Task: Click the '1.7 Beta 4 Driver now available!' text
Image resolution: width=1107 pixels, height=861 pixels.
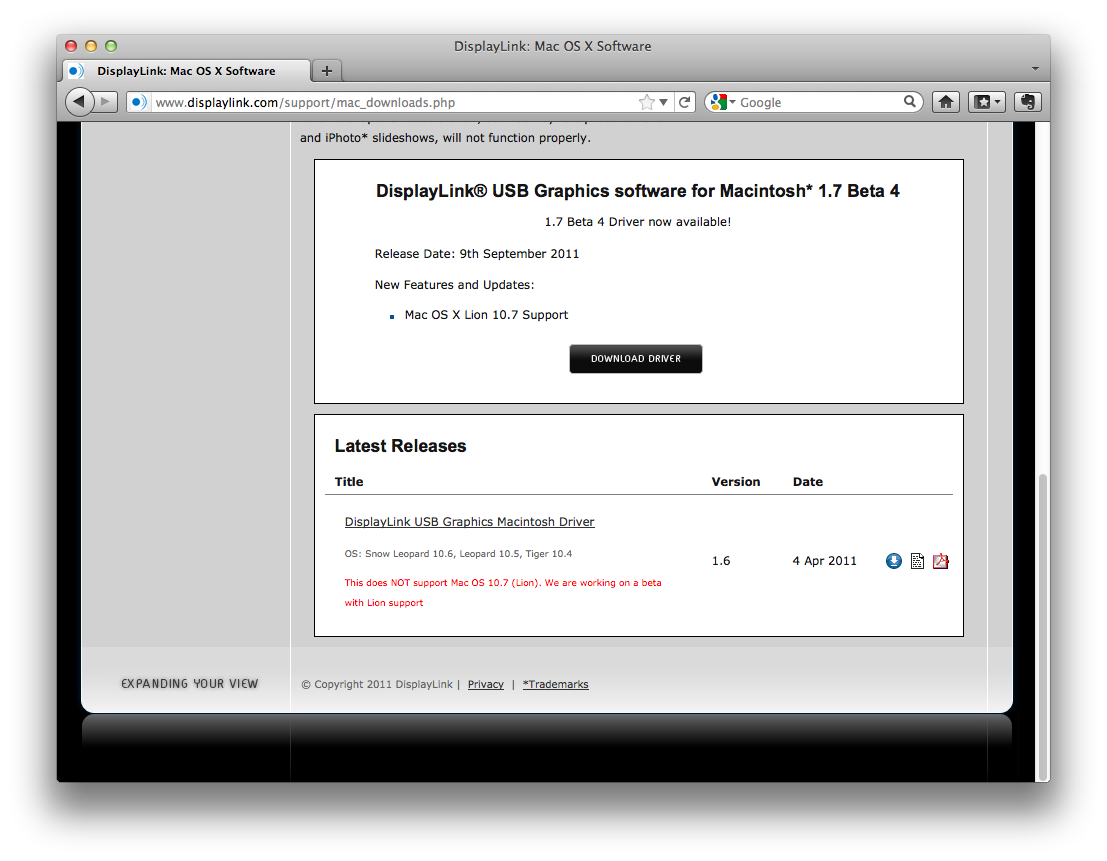Action: (x=638, y=222)
